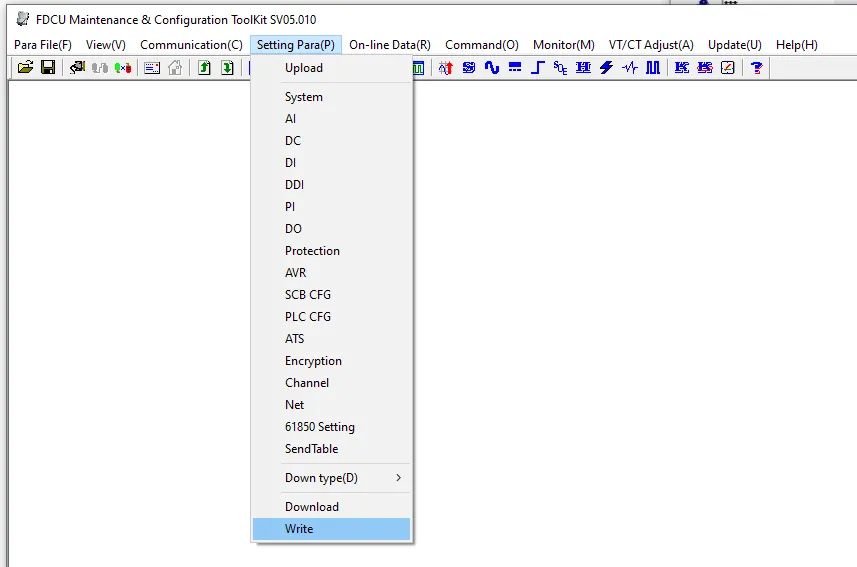Open the On-line Data(R) menu
The width and height of the screenshot is (857, 567).
[x=390, y=45]
